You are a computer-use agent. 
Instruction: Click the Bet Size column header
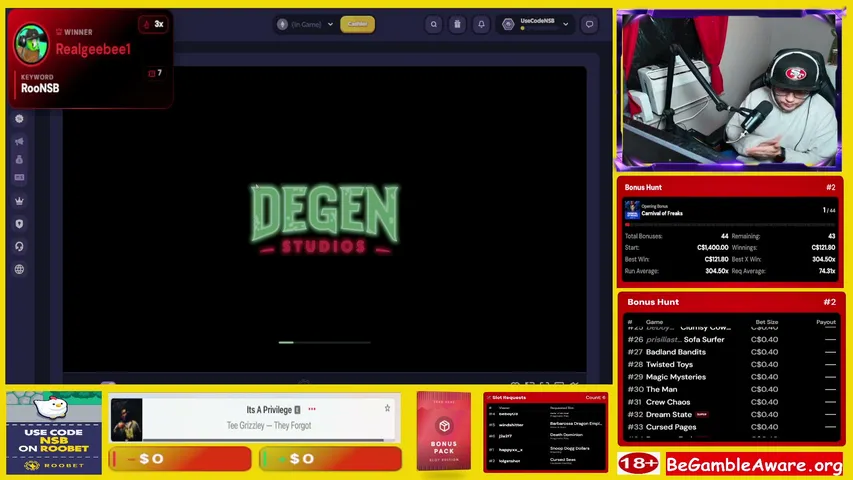[x=767, y=322]
